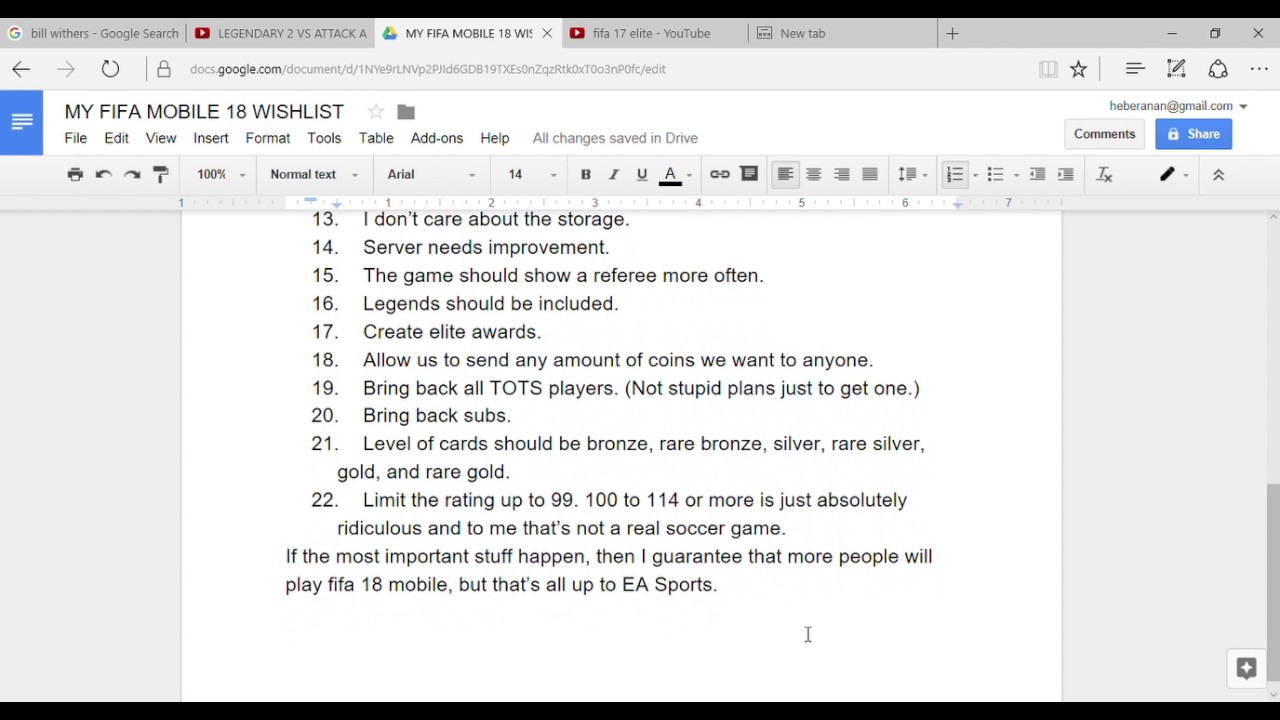This screenshot has width=1280, height=720.
Task: Increase paragraph indent
Action: [x=1066, y=174]
